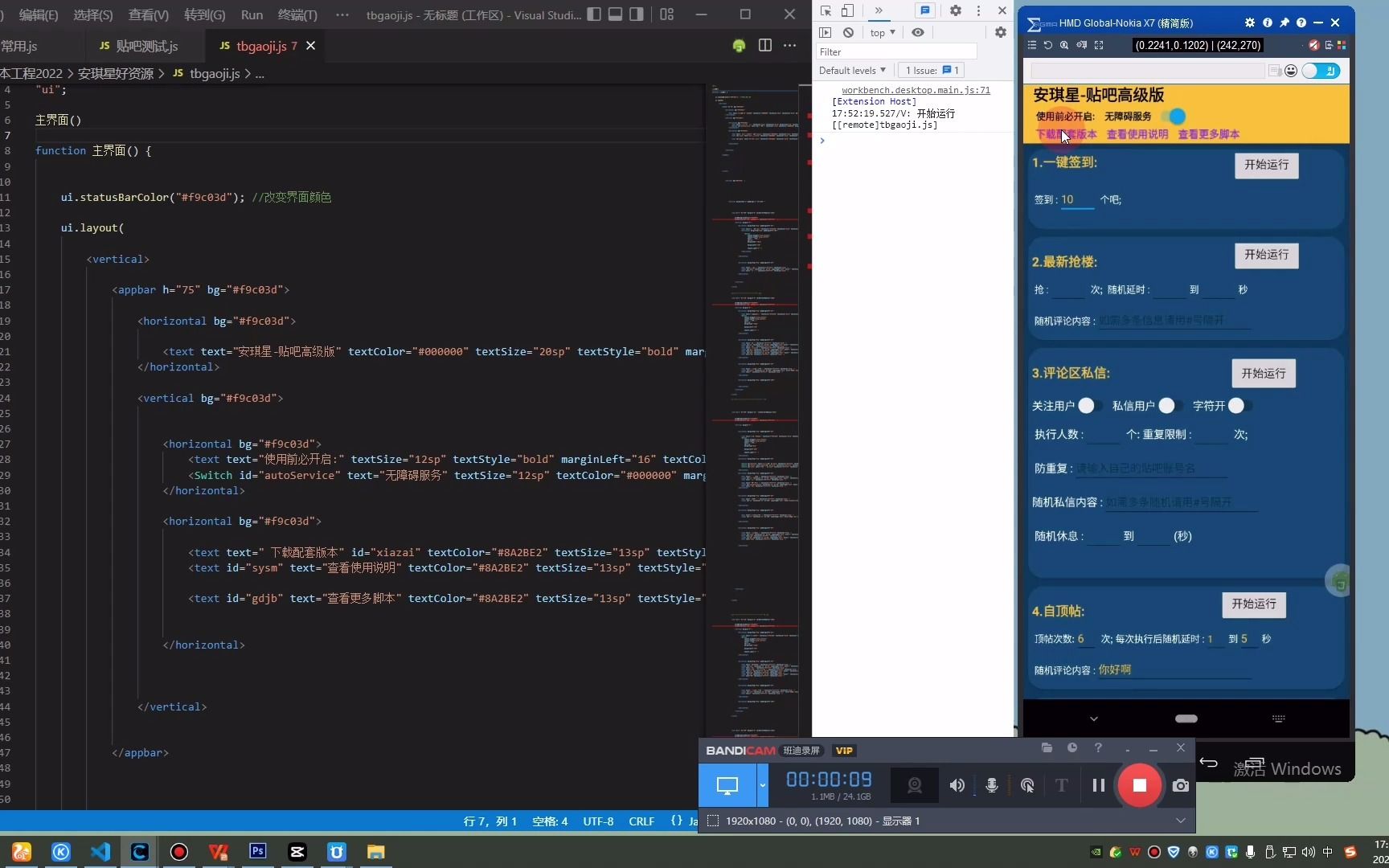Take a Bandicam screenshot with camera icon

[1180, 785]
